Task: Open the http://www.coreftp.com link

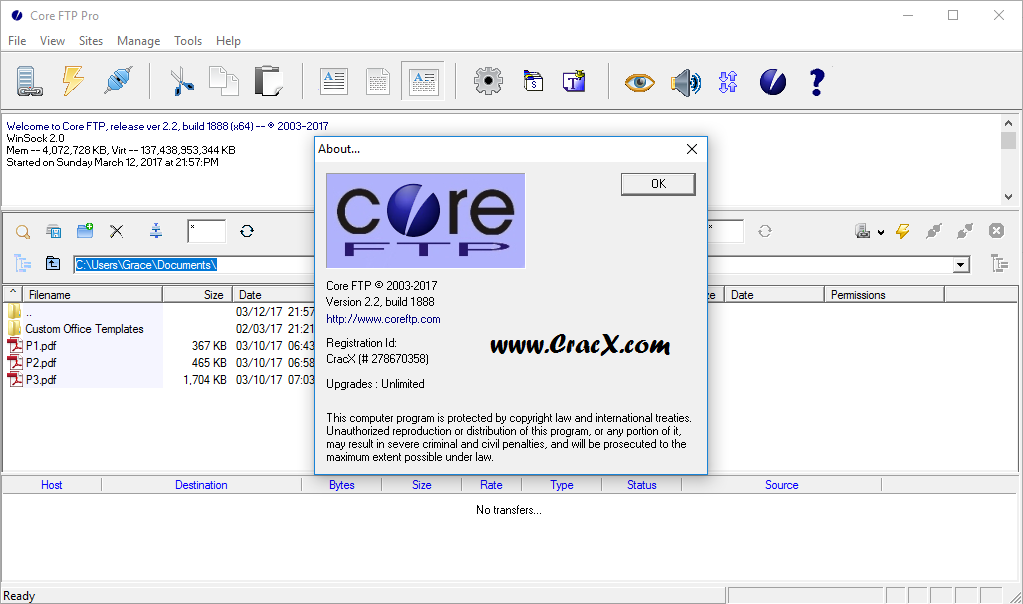Action: point(383,319)
